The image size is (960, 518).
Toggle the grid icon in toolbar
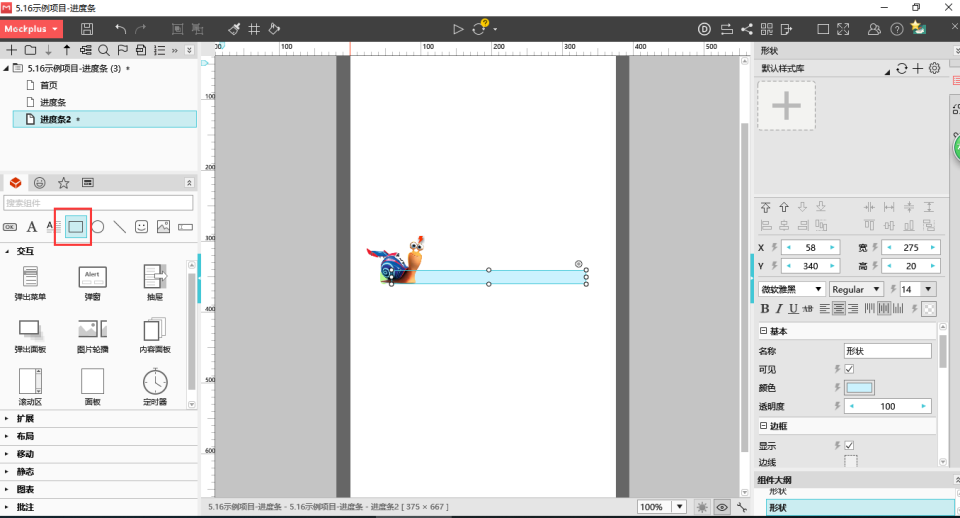[254, 29]
